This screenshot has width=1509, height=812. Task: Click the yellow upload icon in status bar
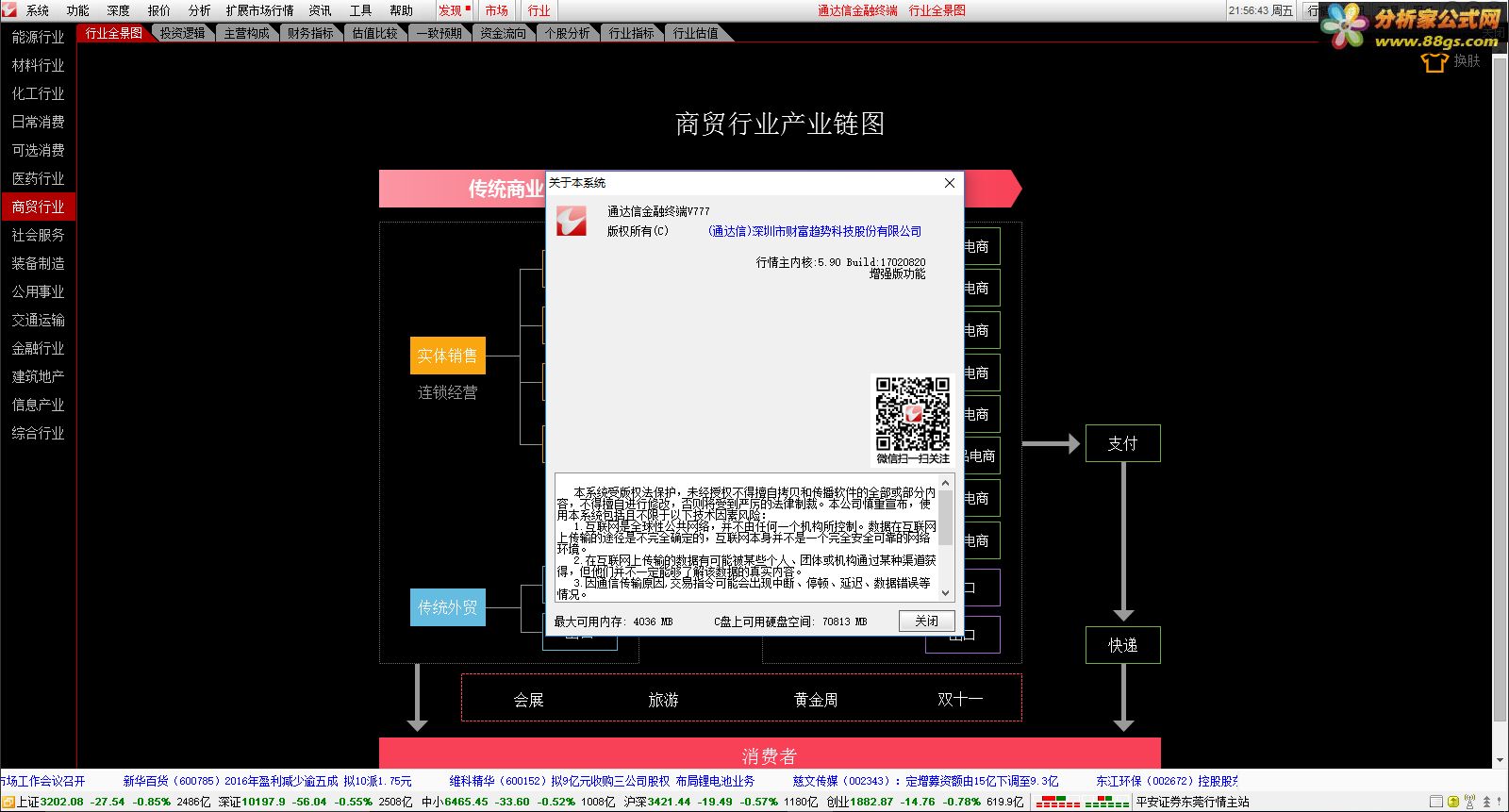point(1453,802)
